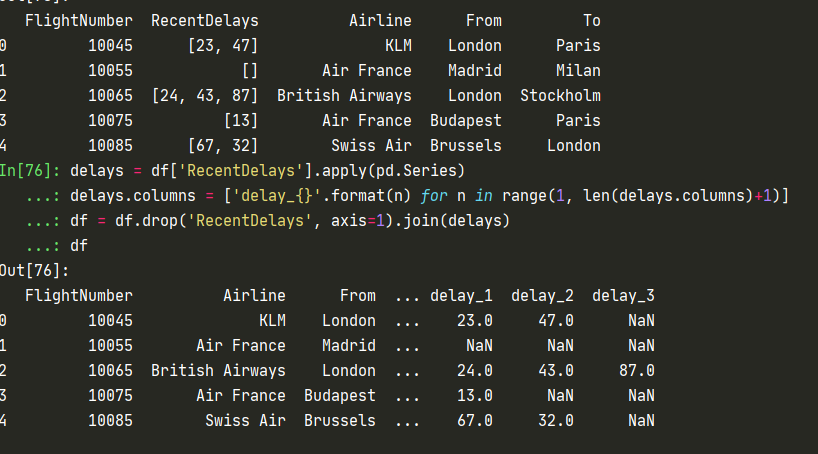Viewport: 818px width, 454px height.
Task: Click the Milan destination cell
Action: click(578, 70)
